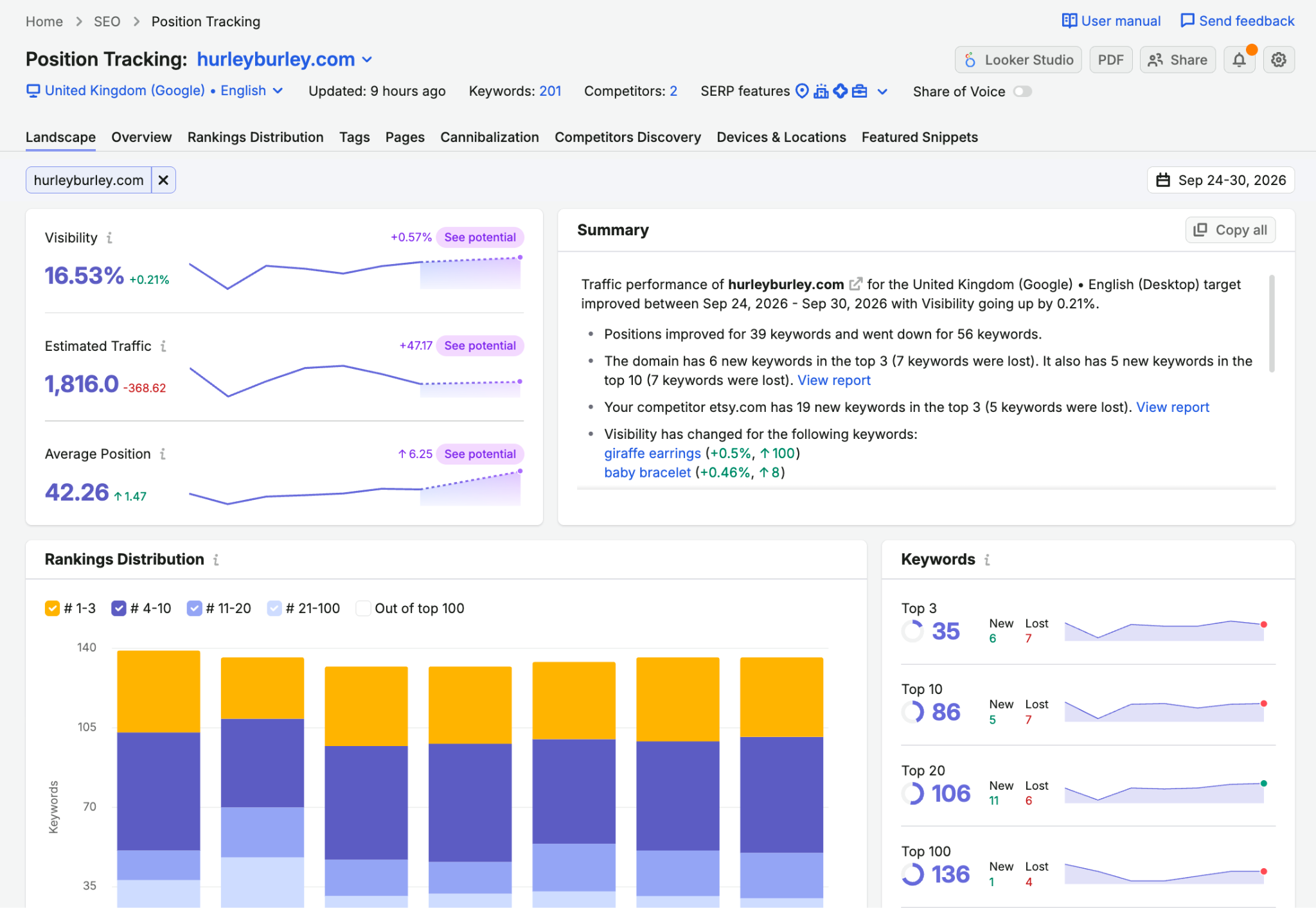Uncheck the # 1-3 rankings checkbox
The image size is (1316, 908).
click(52, 608)
